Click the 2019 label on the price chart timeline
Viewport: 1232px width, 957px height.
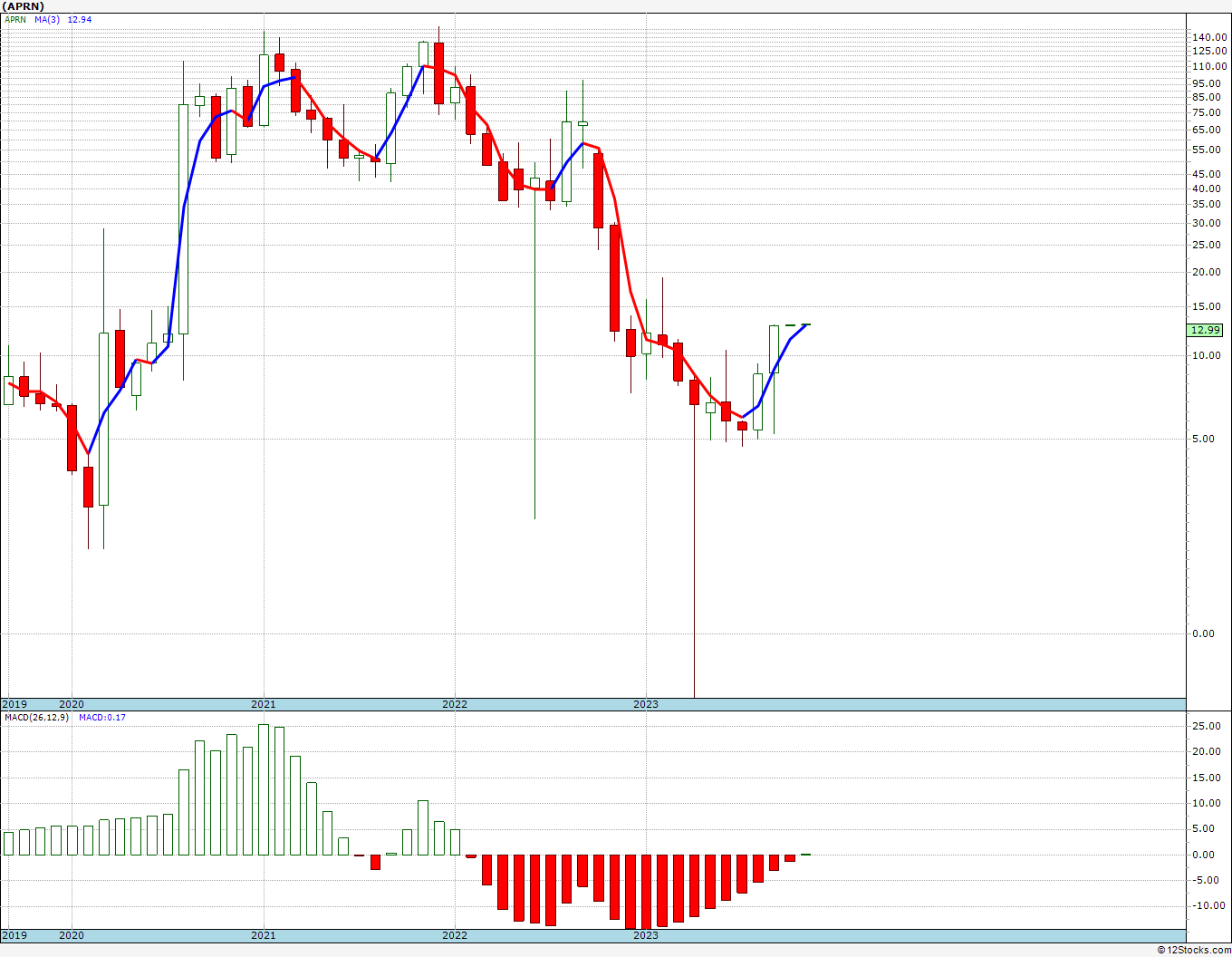click(x=14, y=704)
